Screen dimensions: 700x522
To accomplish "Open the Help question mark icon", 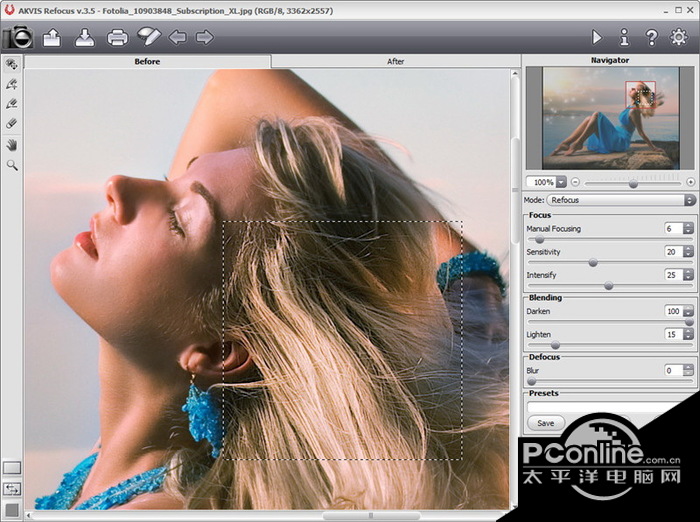I will [652, 37].
